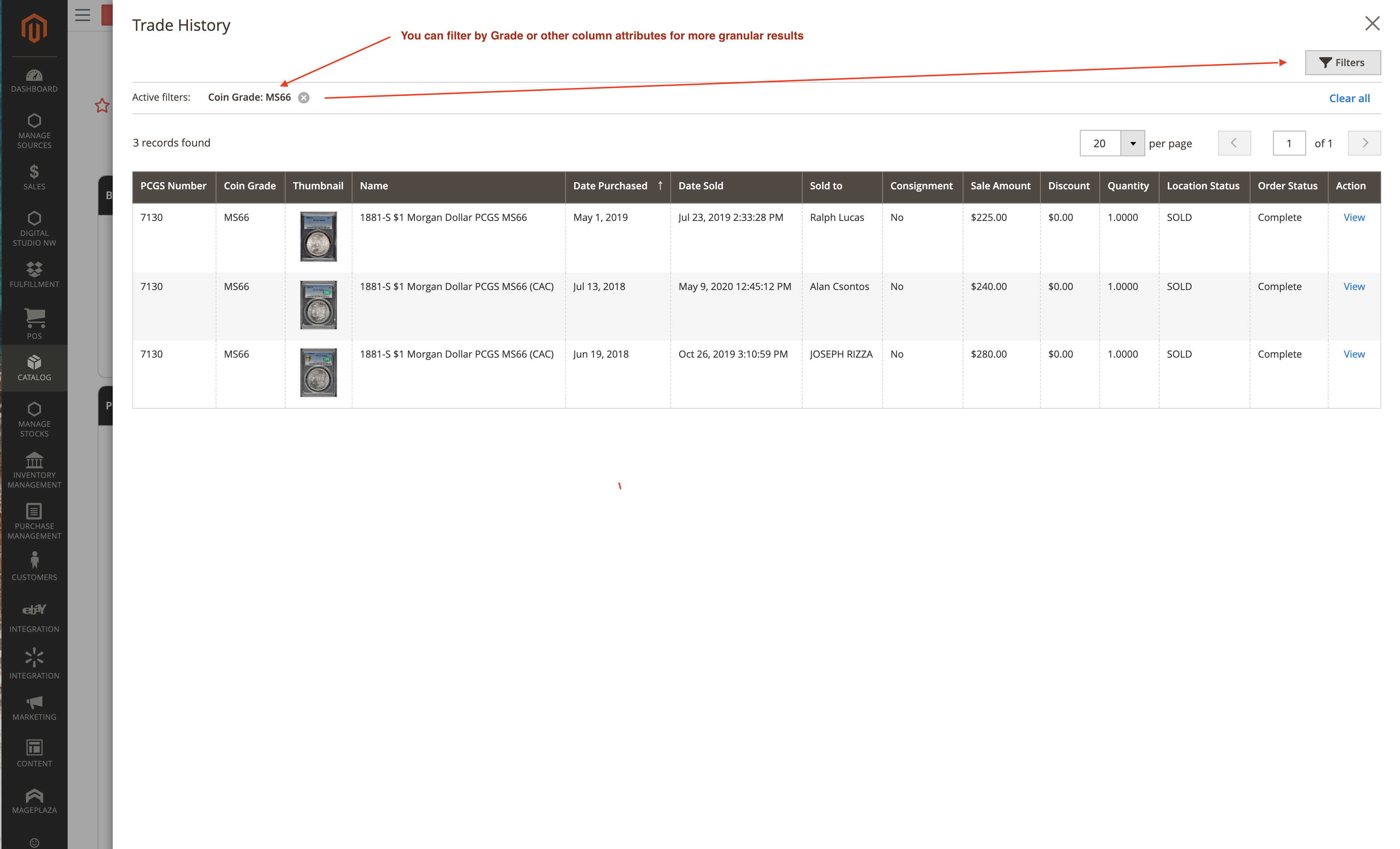The height and width of the screenshot is (849, 1400).
Task: Open the Purchase Management menu
Action: [34, 520]
